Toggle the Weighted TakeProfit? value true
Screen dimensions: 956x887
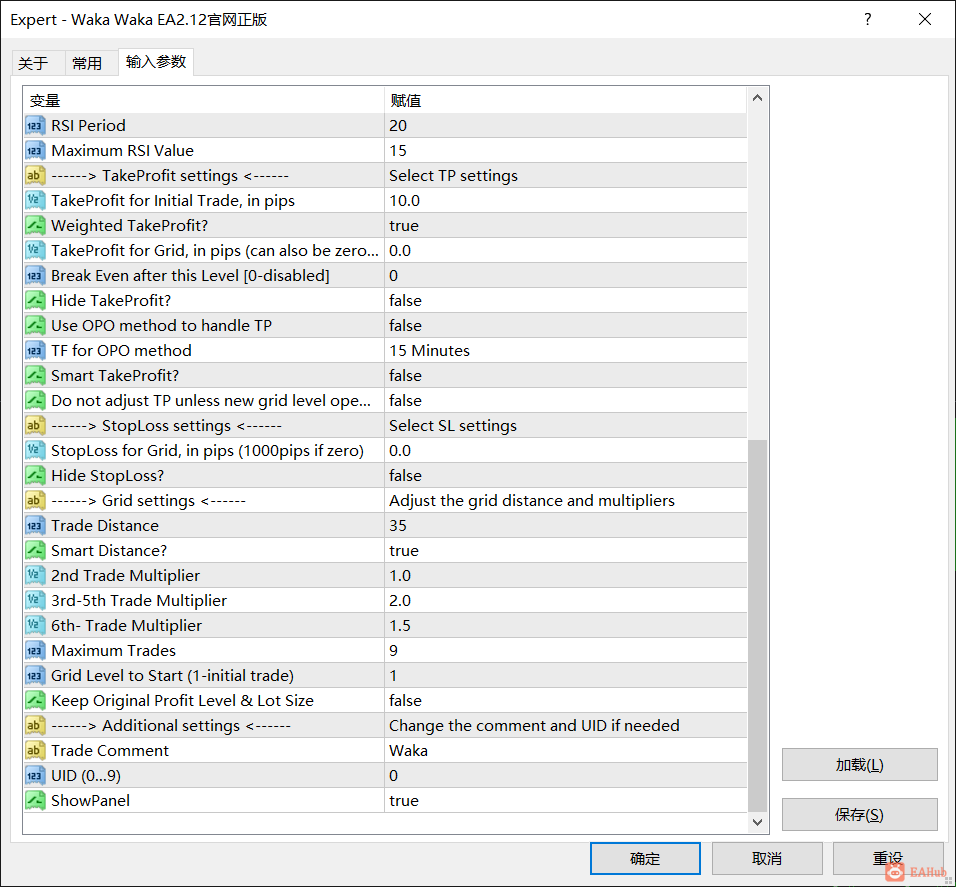pos(566,226)
